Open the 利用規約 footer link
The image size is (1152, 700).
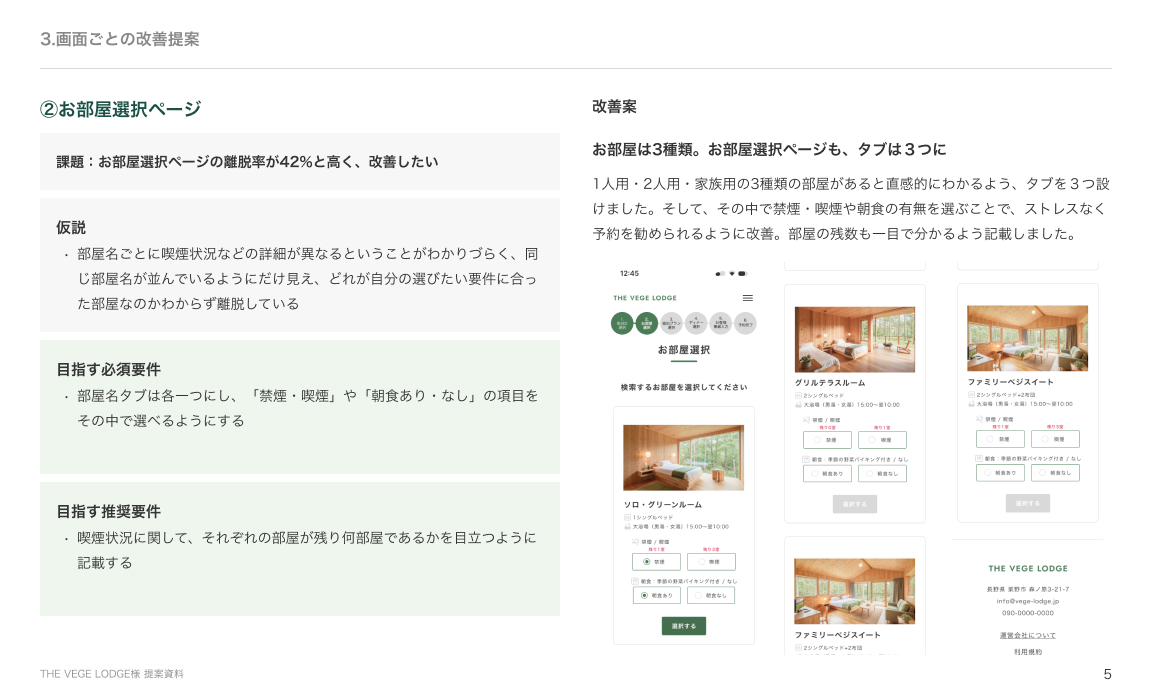coord(1027,652)
